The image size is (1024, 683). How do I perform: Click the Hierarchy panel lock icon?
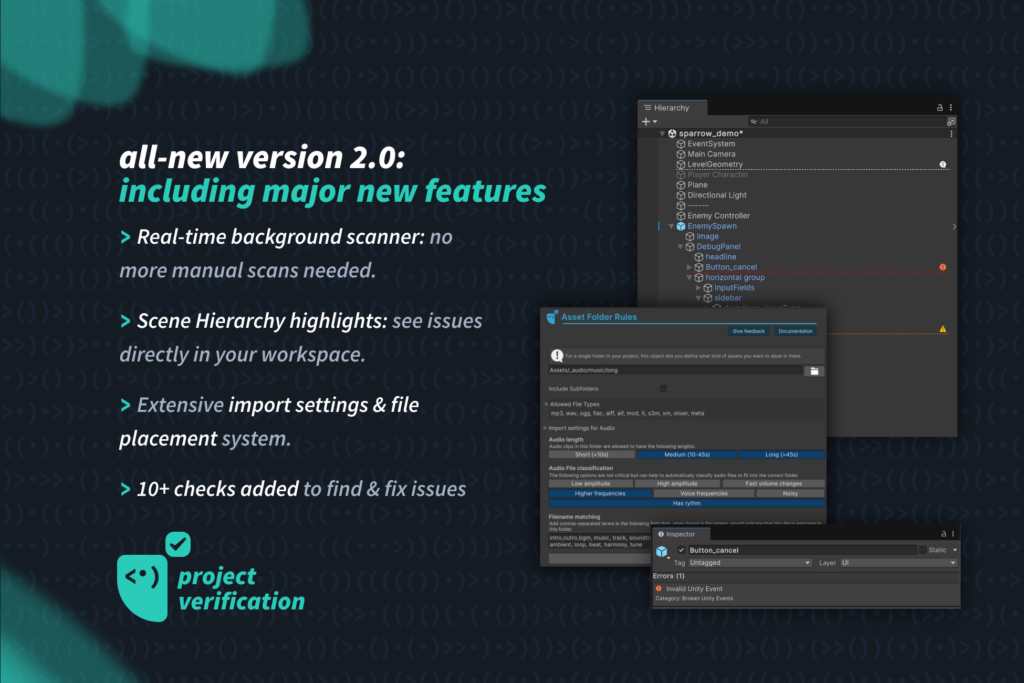click(940, 108)
